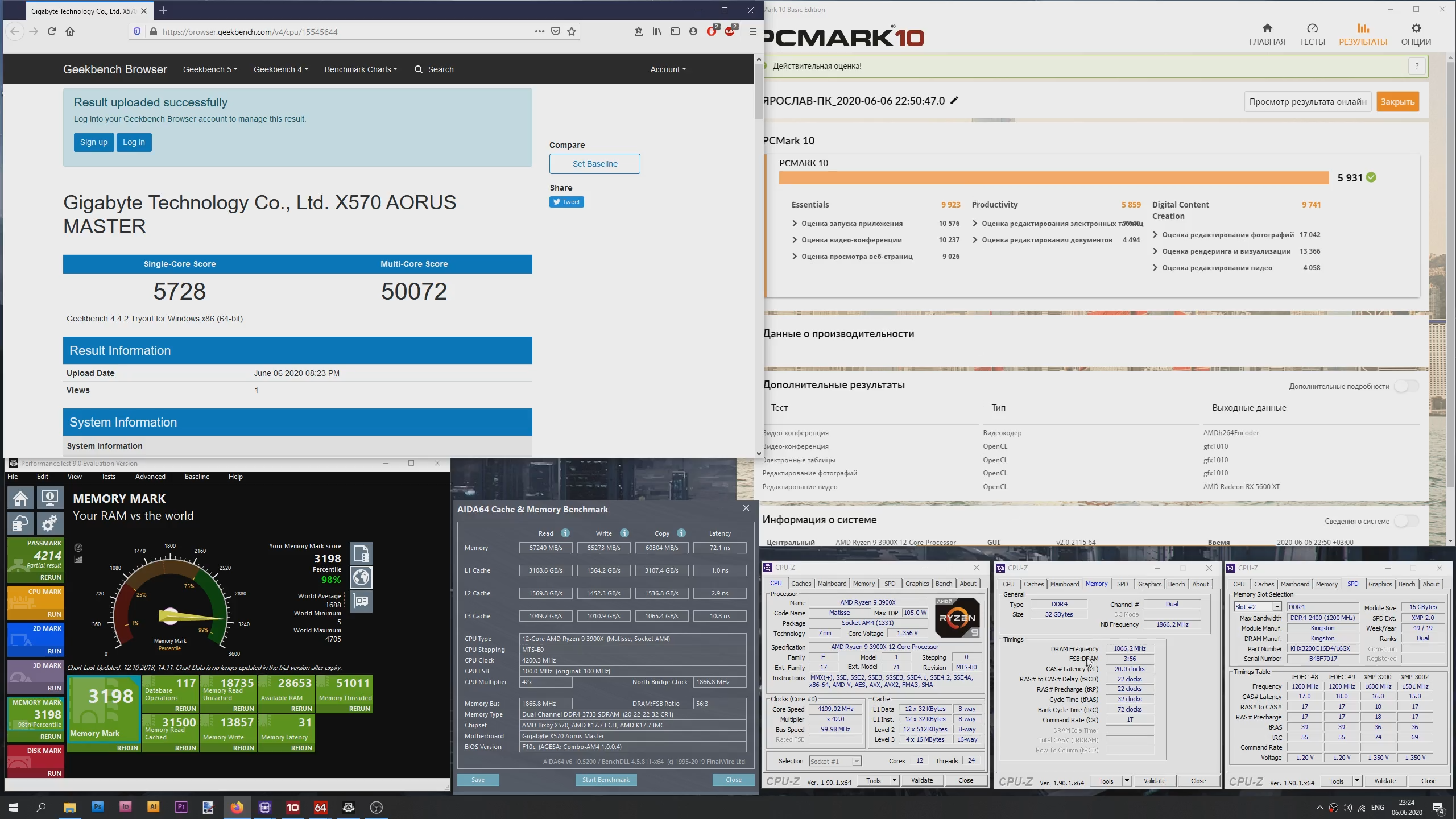Switch to Bench tab in the CPU-Z Memory window
This screenshot has width=1456, height=819.
(1176, 584)
